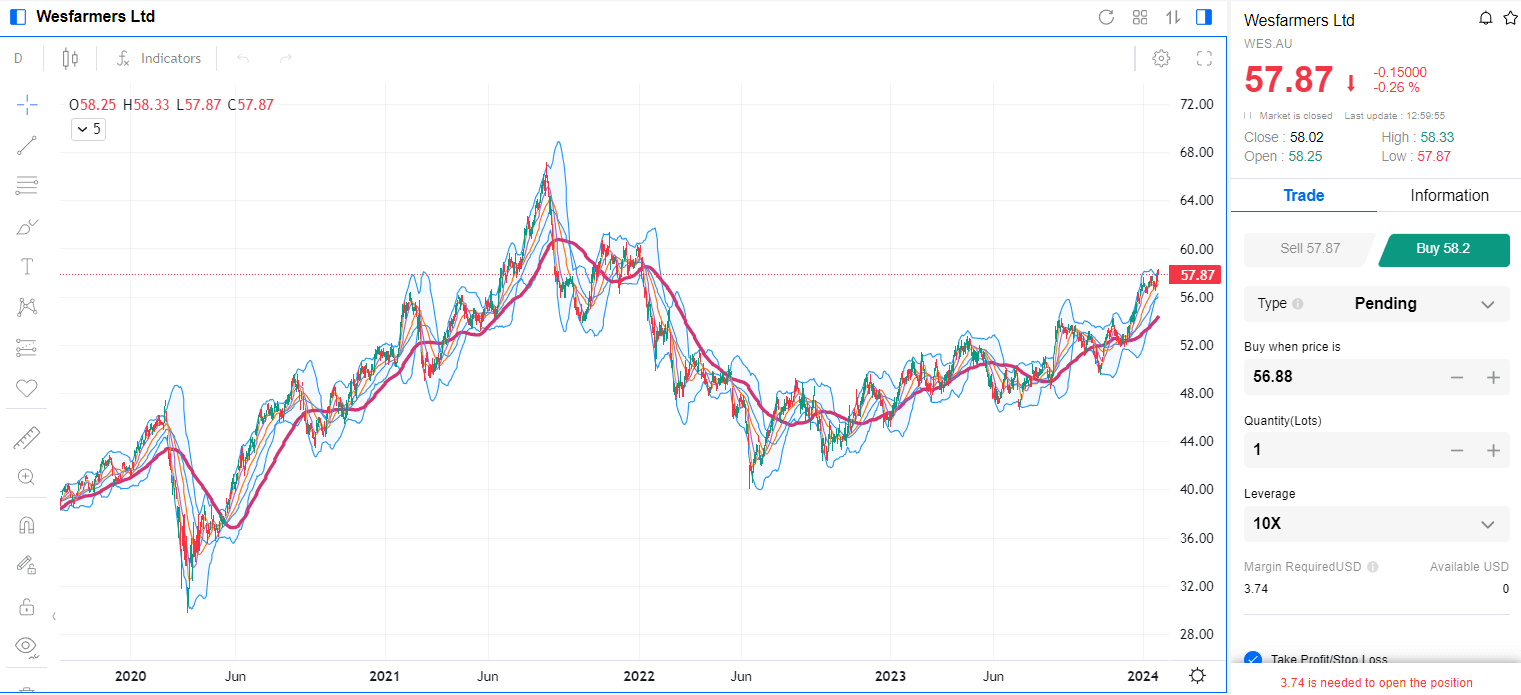Select the trend line drawing tool

tap(27, 146)
